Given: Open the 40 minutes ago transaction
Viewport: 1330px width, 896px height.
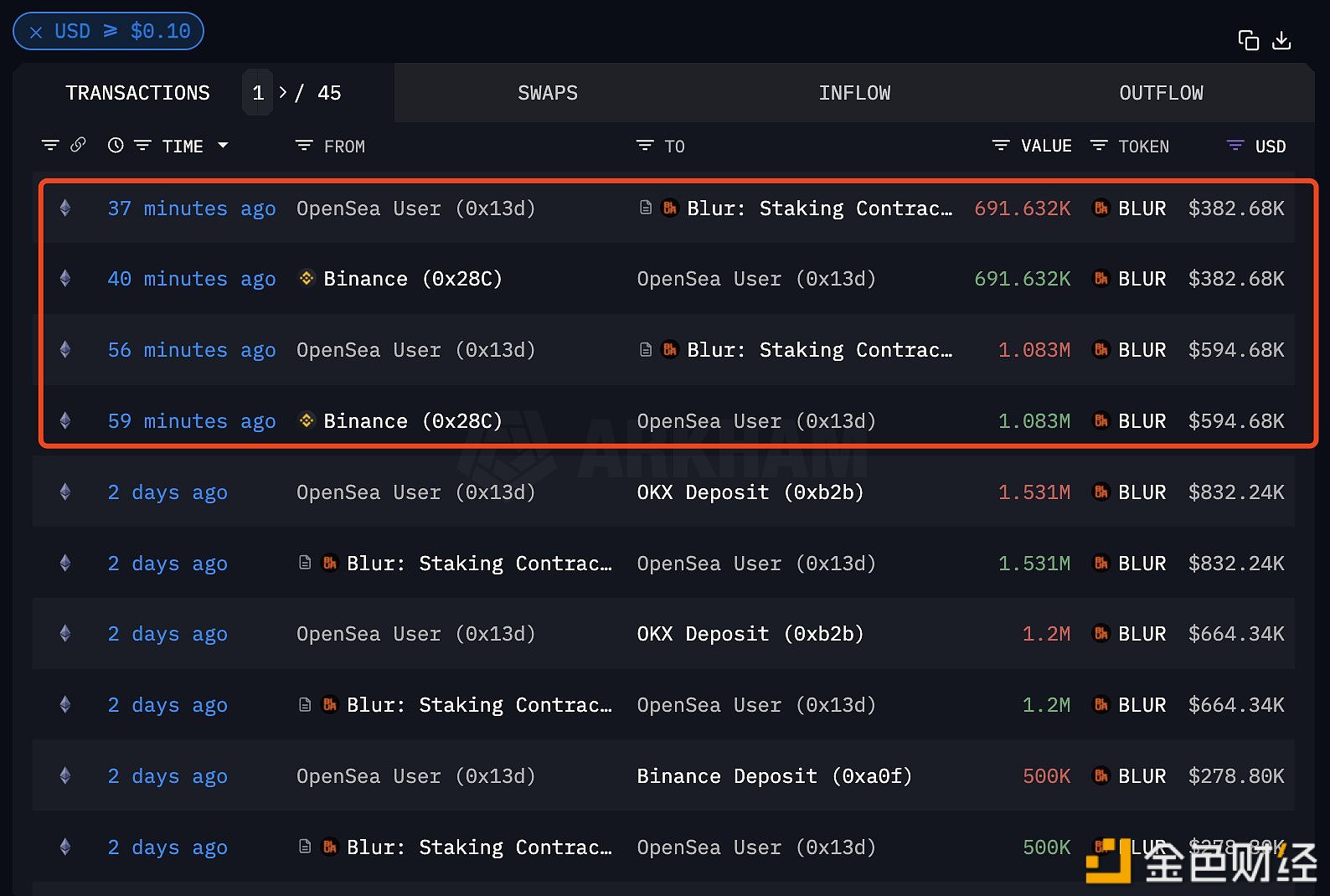Looking at the screenshot, I should coord(191,279).
